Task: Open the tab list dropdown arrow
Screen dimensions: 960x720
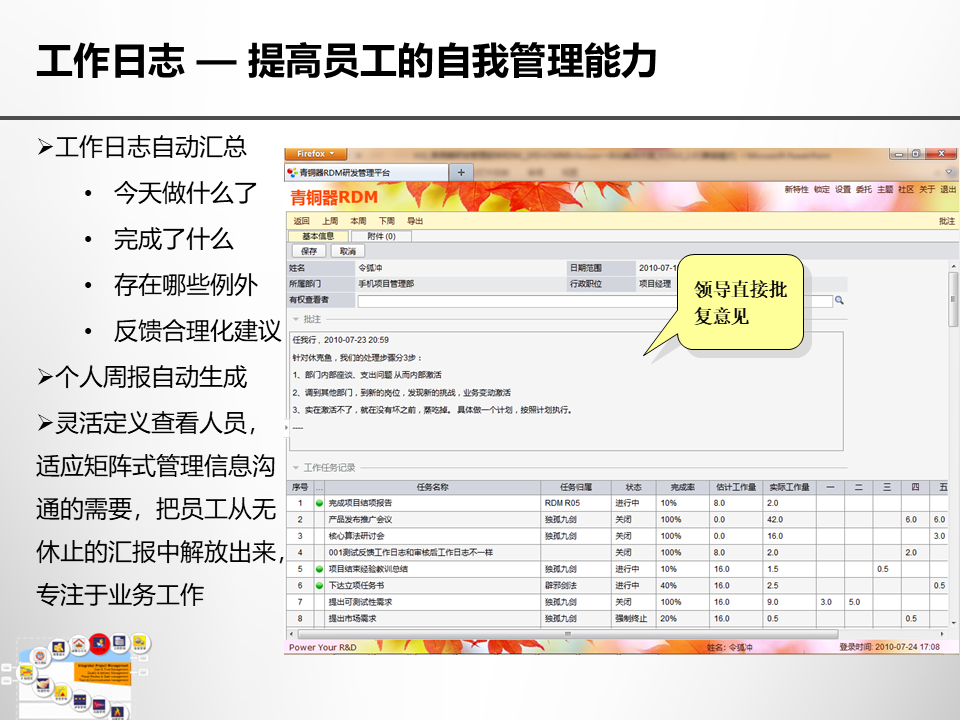Action: (948, 172)
